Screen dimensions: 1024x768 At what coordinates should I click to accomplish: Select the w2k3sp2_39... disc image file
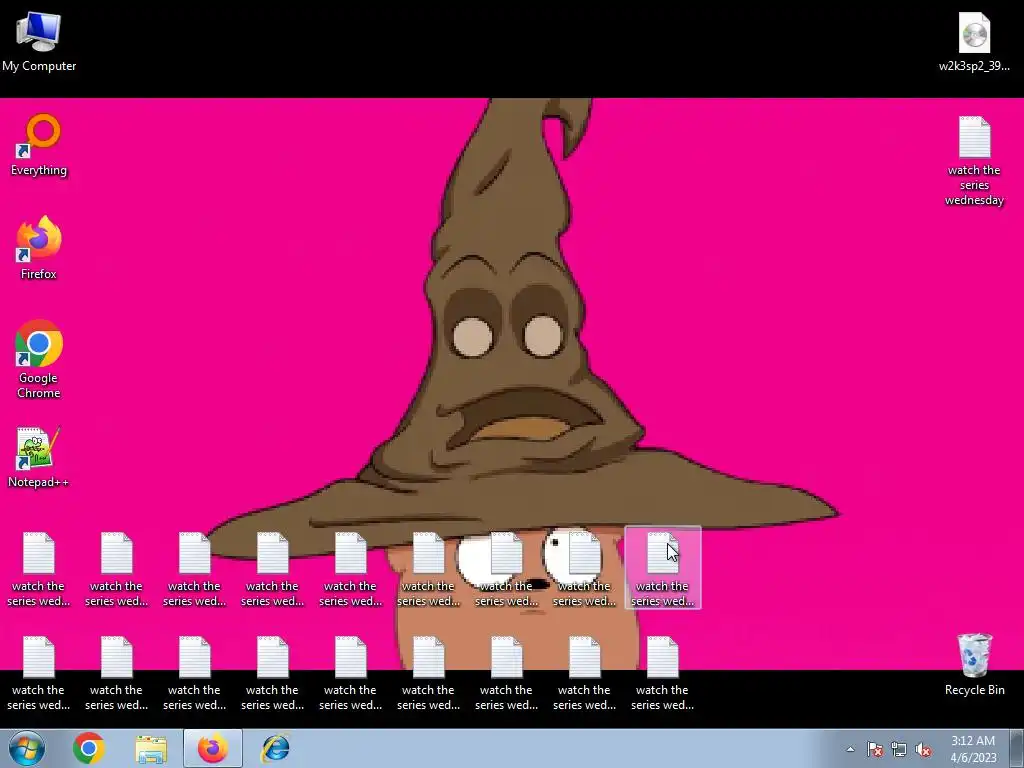[974, 41]
